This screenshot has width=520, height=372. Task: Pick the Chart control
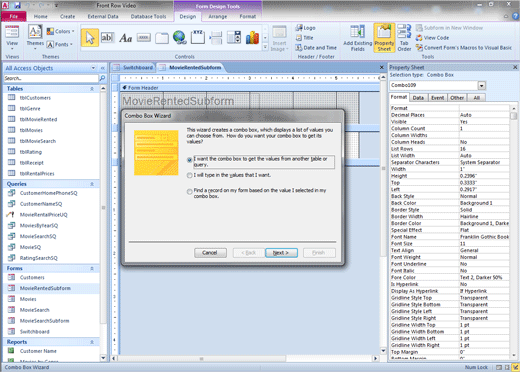tap(252, 38)
